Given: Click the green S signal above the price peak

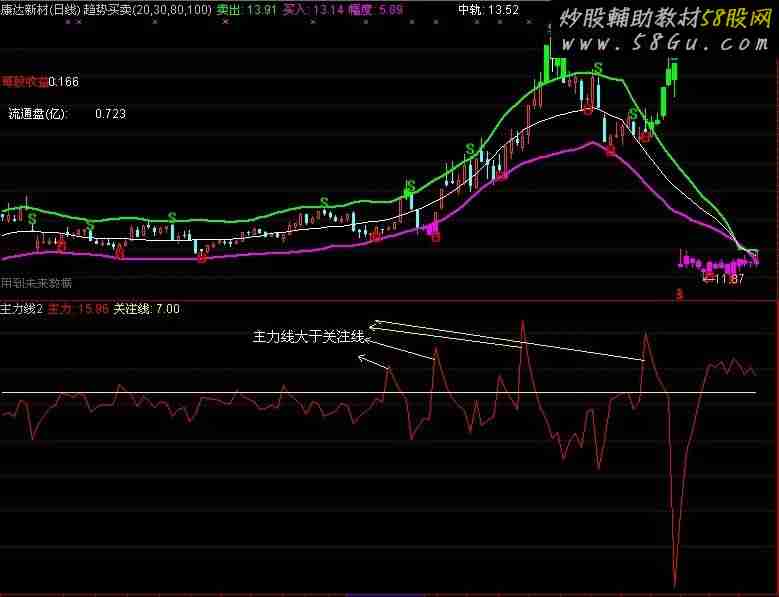Looking at the screenshot, I should 598,68.
